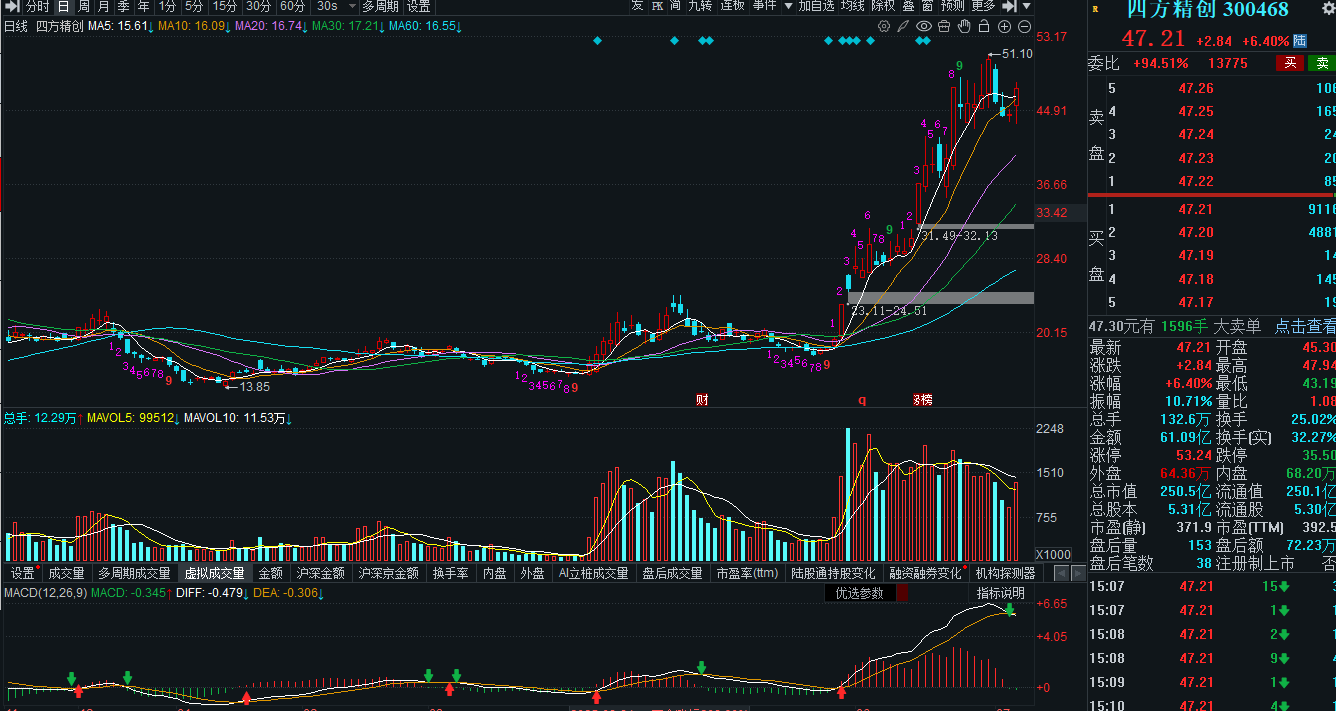
Task: Click 点击查看 large order link
Action: point(1305,326)
